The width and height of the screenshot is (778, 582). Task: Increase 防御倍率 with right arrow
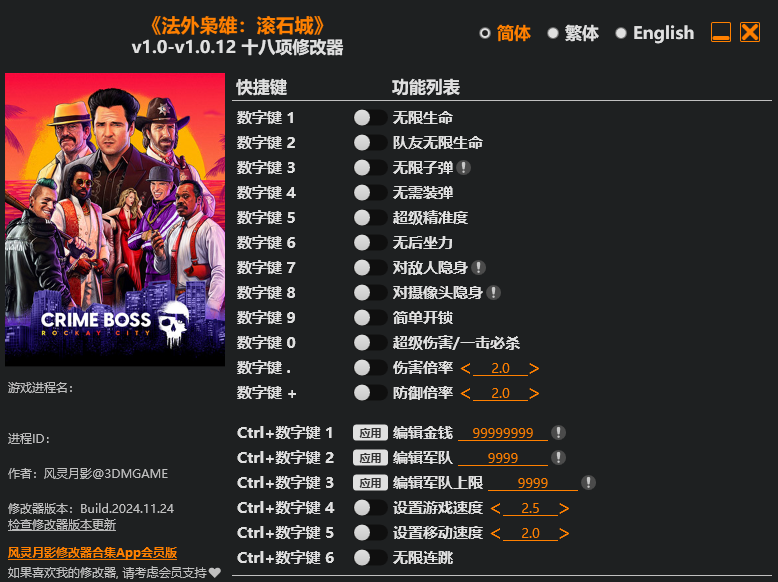(534, 393)
